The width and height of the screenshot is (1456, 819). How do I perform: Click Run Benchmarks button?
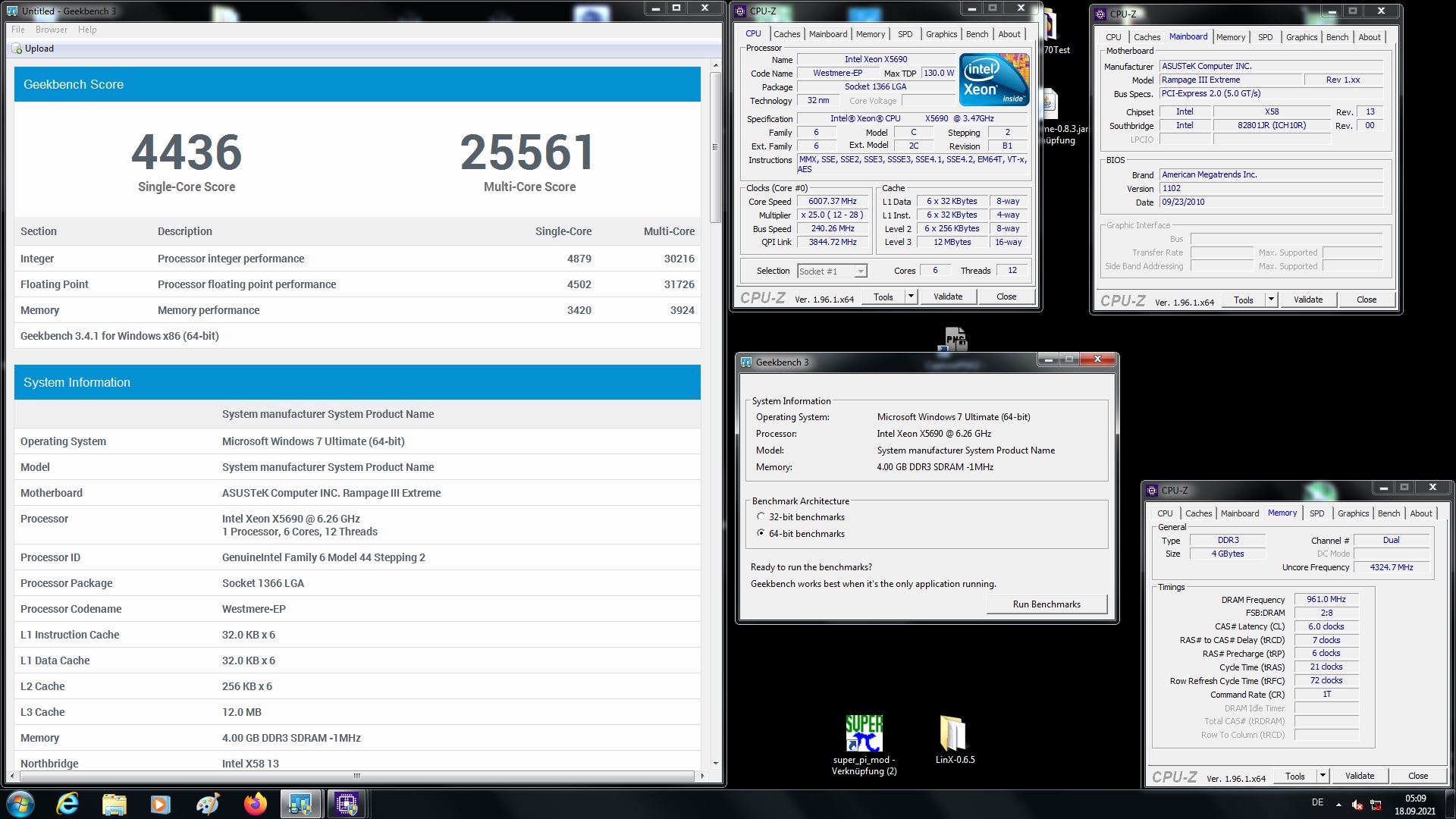pos(1046,604)
